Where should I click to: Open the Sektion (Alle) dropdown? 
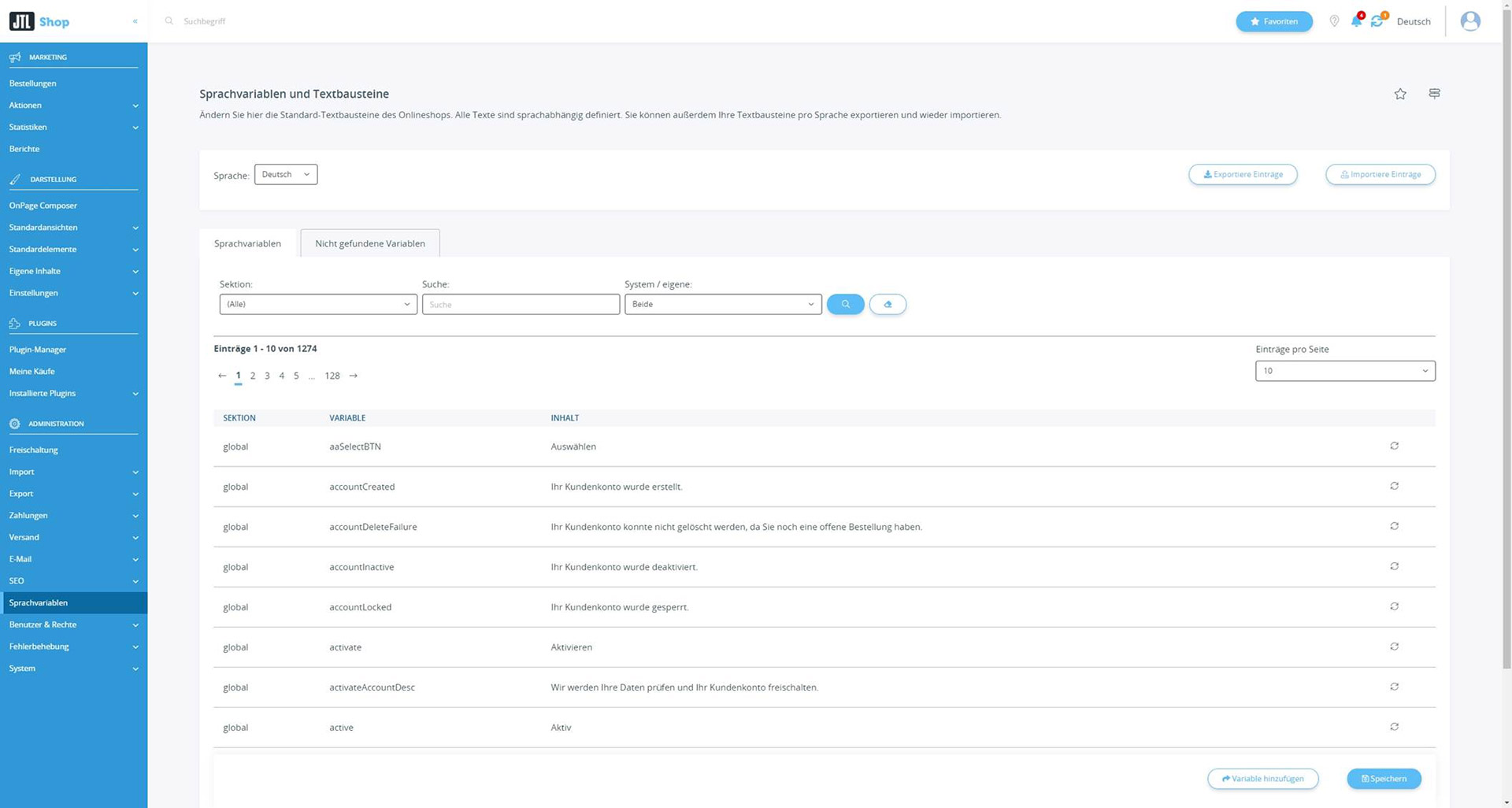pyautogui.click(x=318, y=304)
